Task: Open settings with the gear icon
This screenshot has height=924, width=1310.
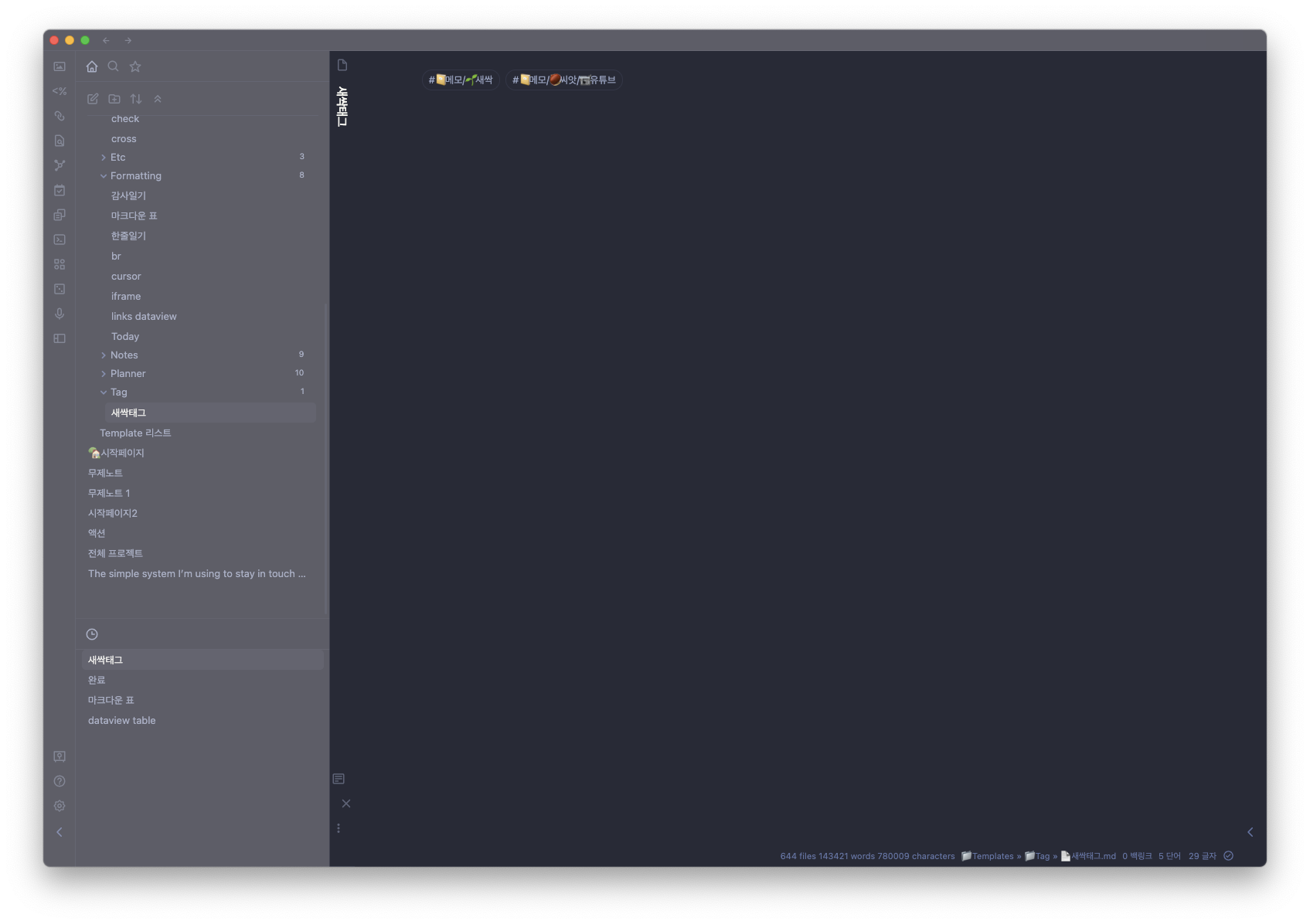Action: pyautogui.click(x=60, y=806)
